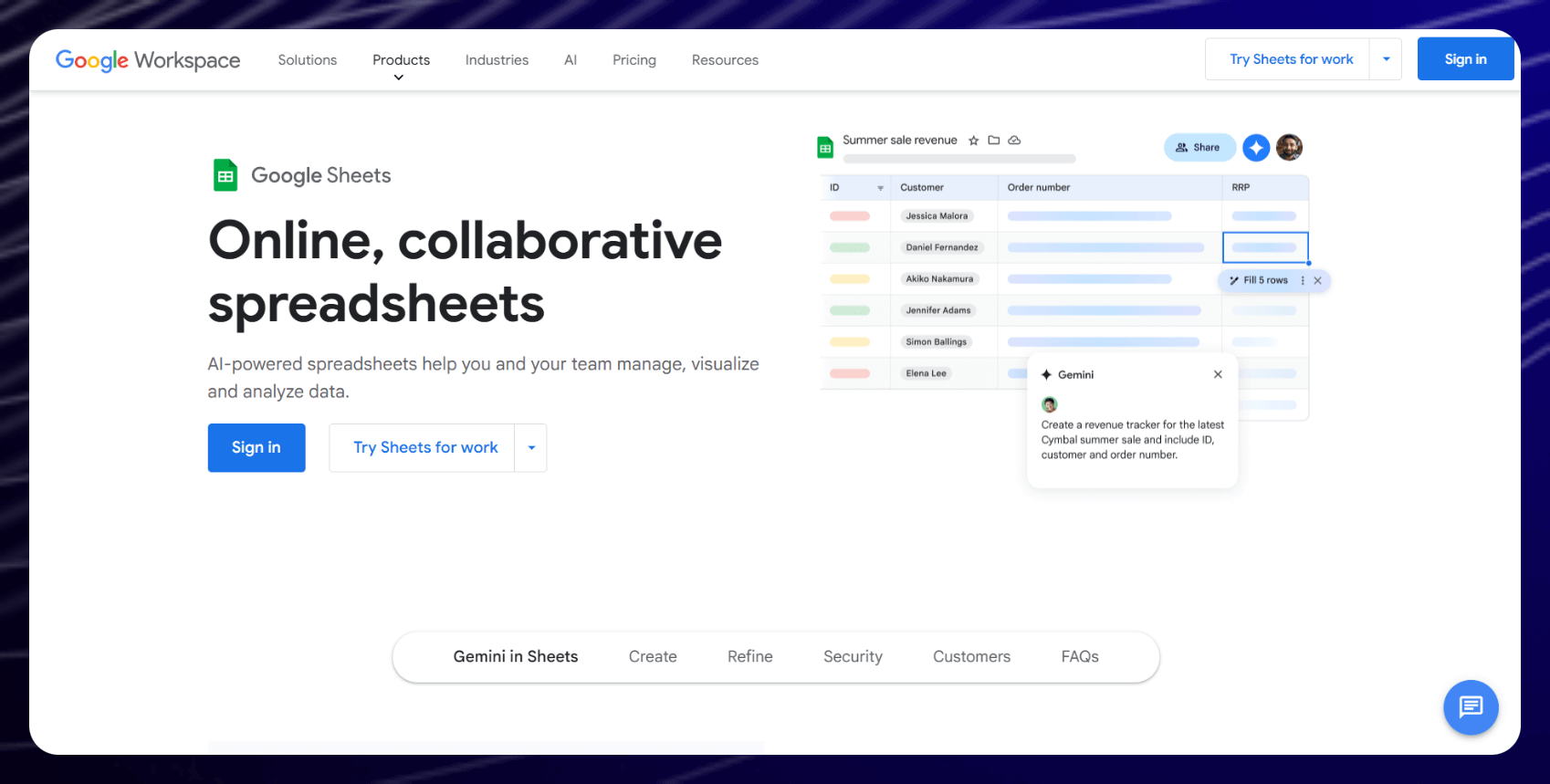
Task: Click the Share button
Action: tap(1199, 147)
